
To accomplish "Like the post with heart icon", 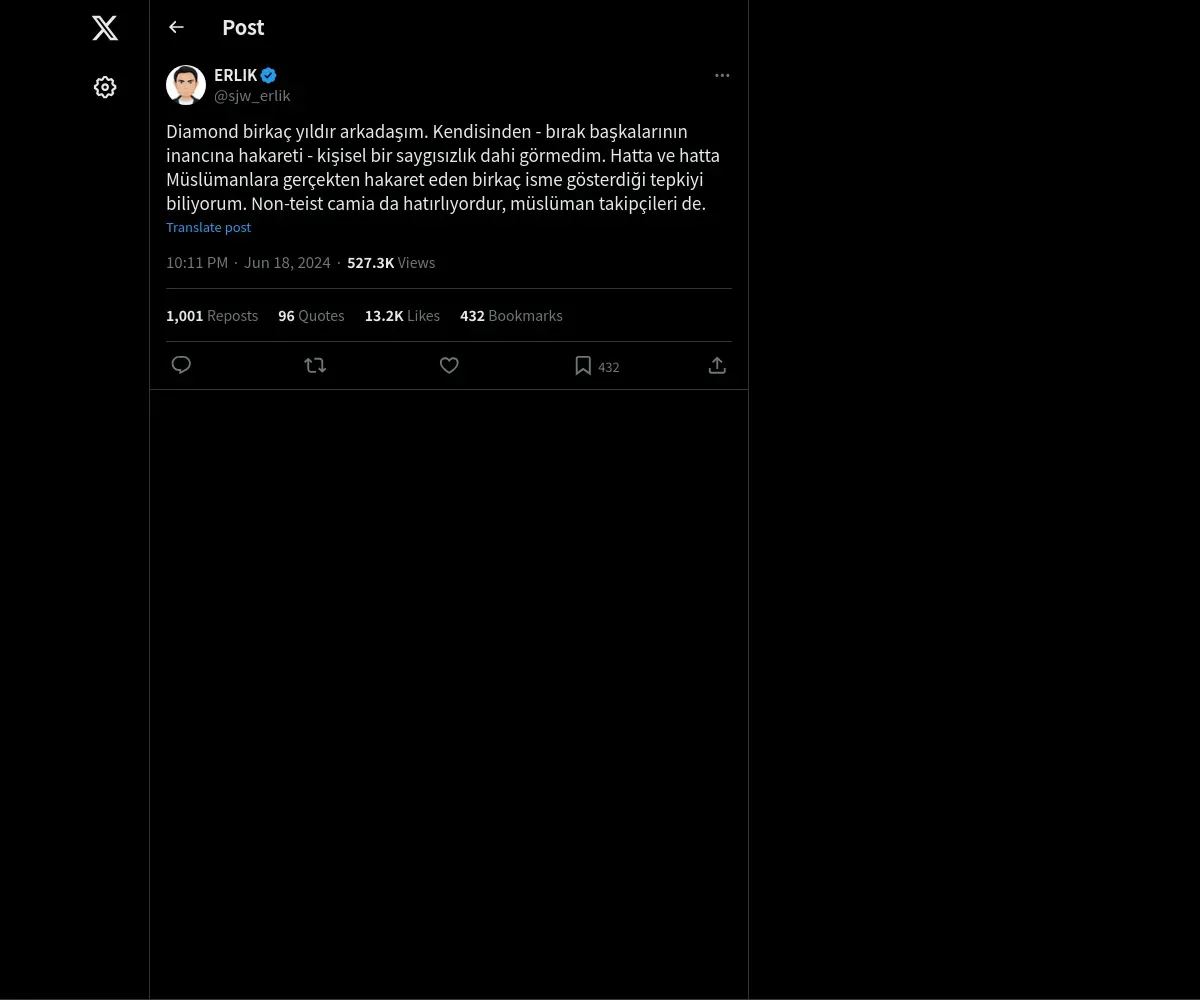I will tap(449, 365).
